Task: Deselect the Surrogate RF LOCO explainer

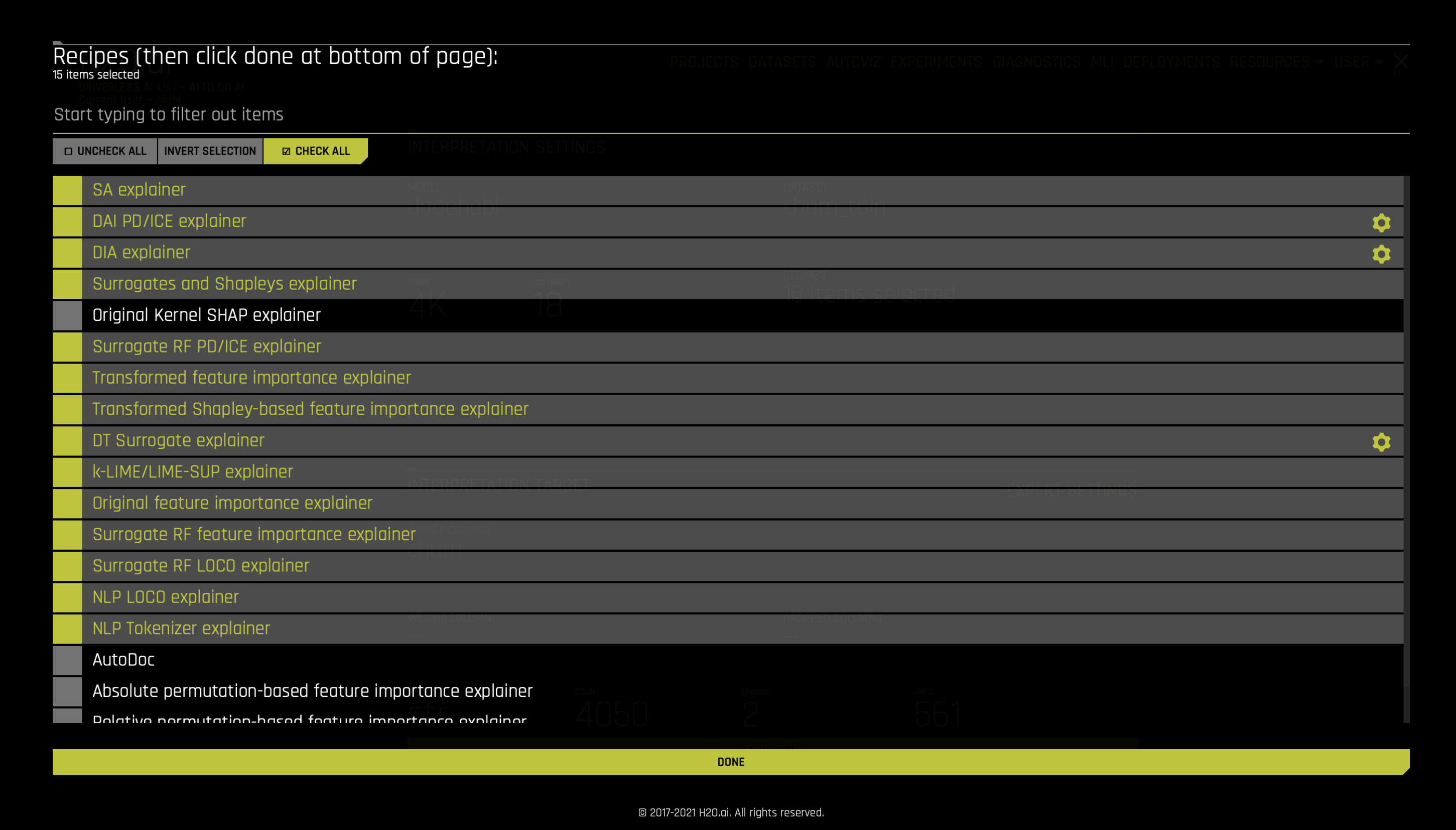Action: point(67,565)
